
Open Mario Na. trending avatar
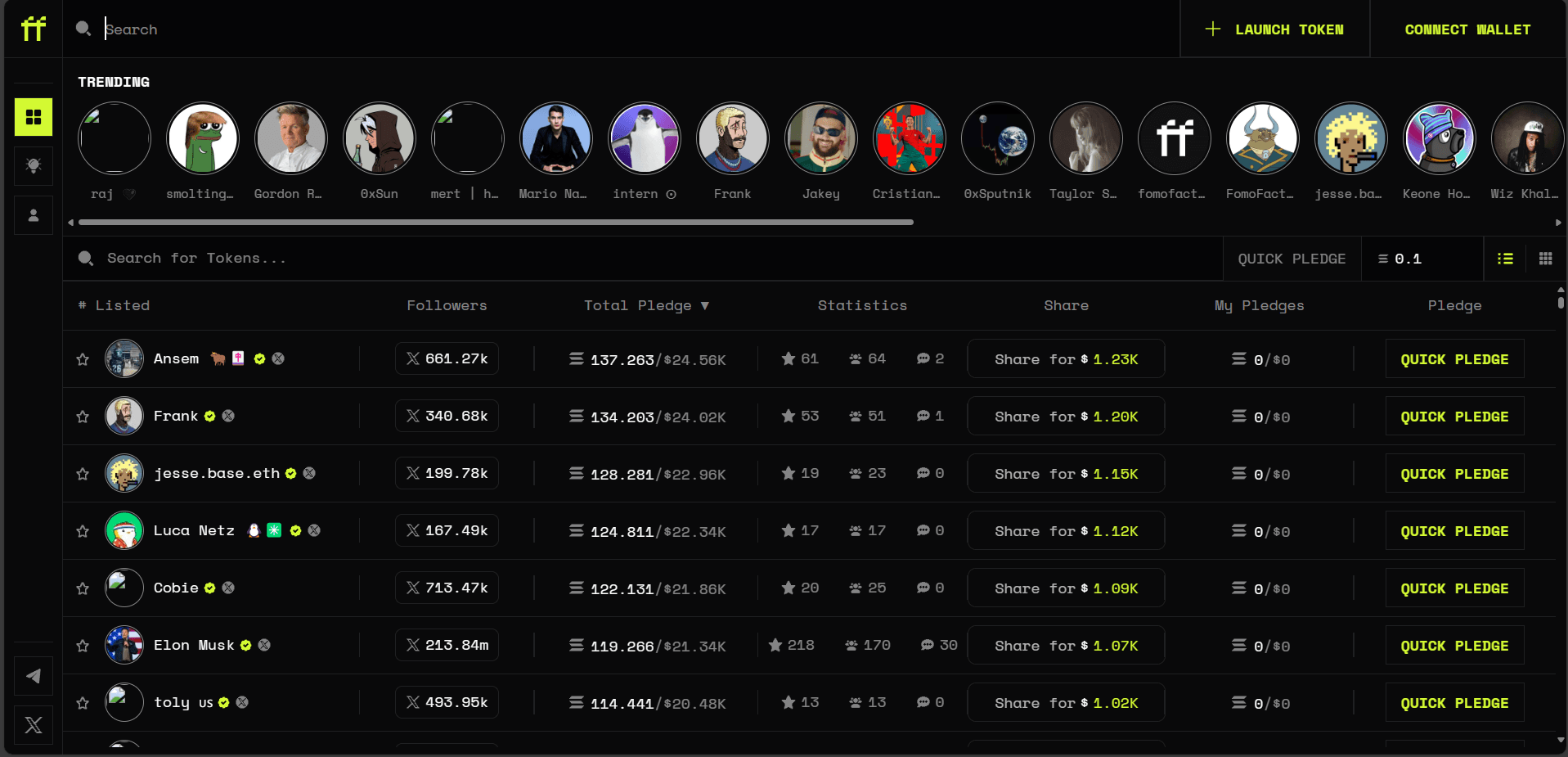pyautogui.click(x=555, y=138)
